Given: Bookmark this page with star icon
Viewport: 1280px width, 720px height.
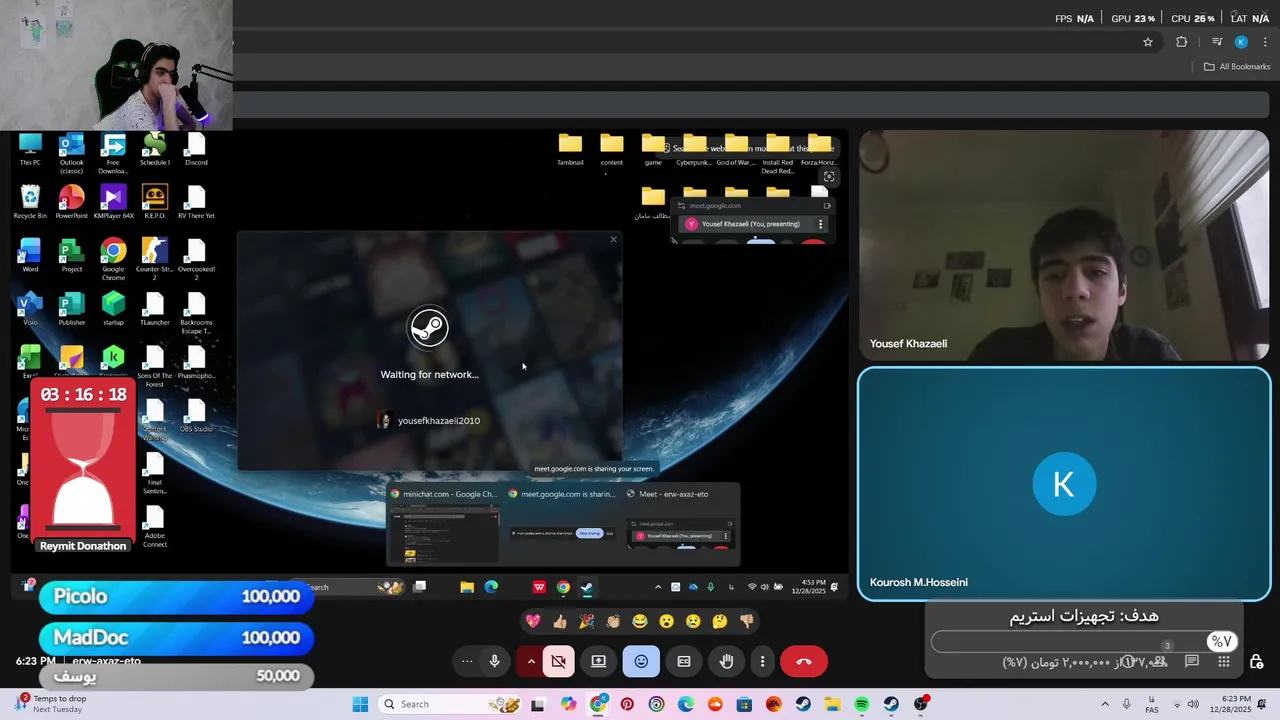Looking at the screenshot, I should [1148, 42].
